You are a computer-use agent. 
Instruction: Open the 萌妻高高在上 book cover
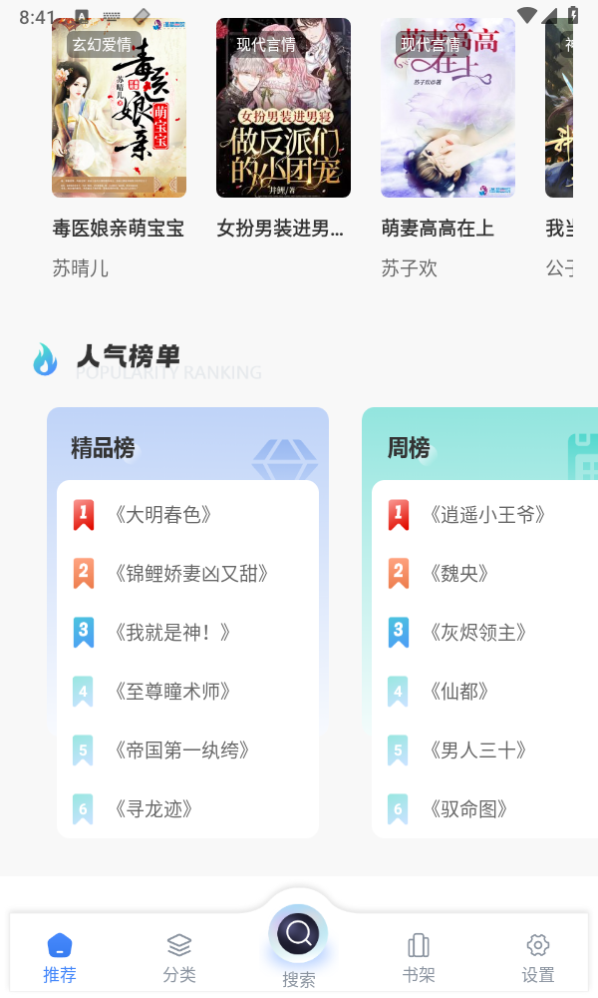[x=447, y=108]
